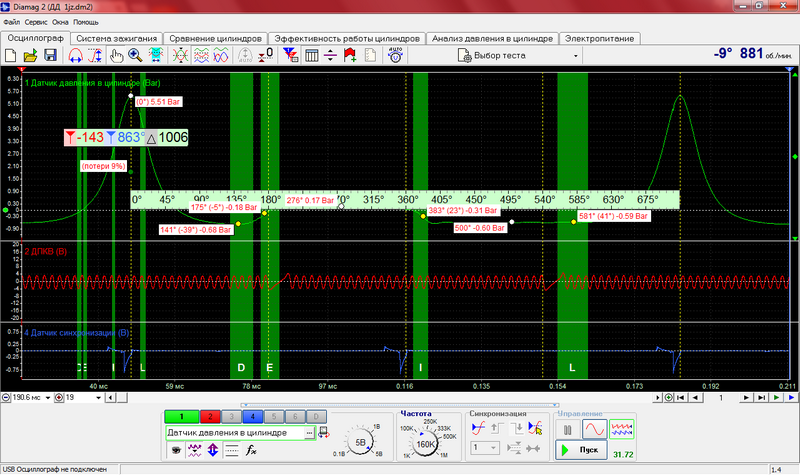800x475 pixels.
Task: Toggle the grid columns icon
Action: 311,55
